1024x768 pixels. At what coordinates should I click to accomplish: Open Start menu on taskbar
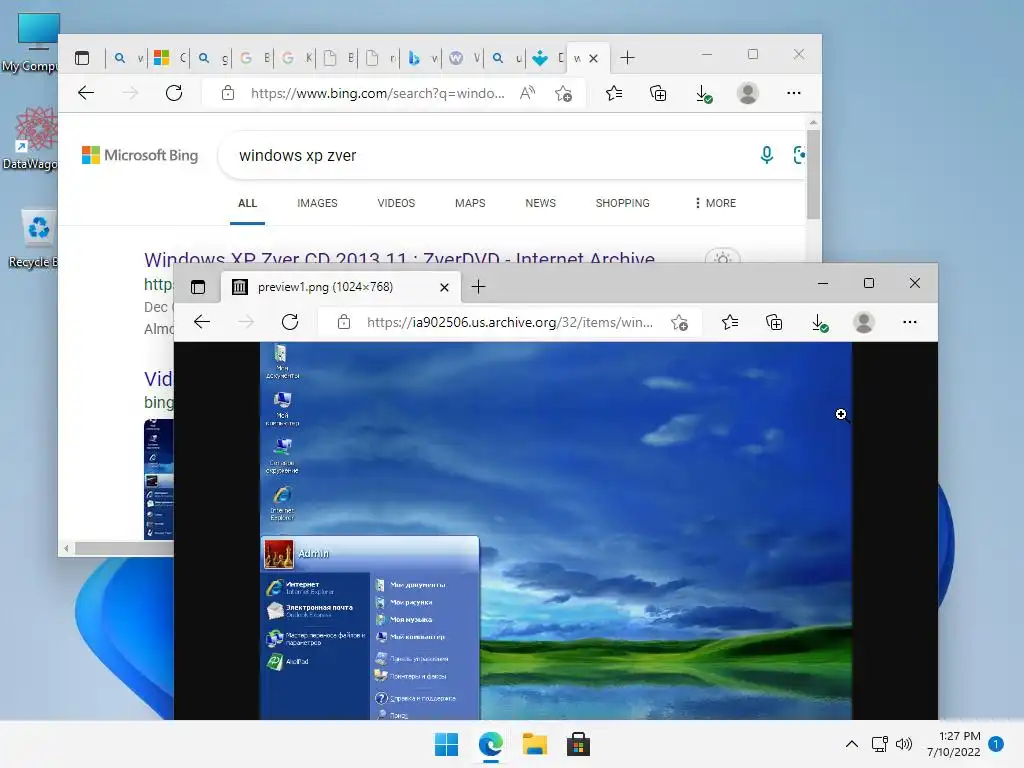pyautogui.click(x=447, y=744)
